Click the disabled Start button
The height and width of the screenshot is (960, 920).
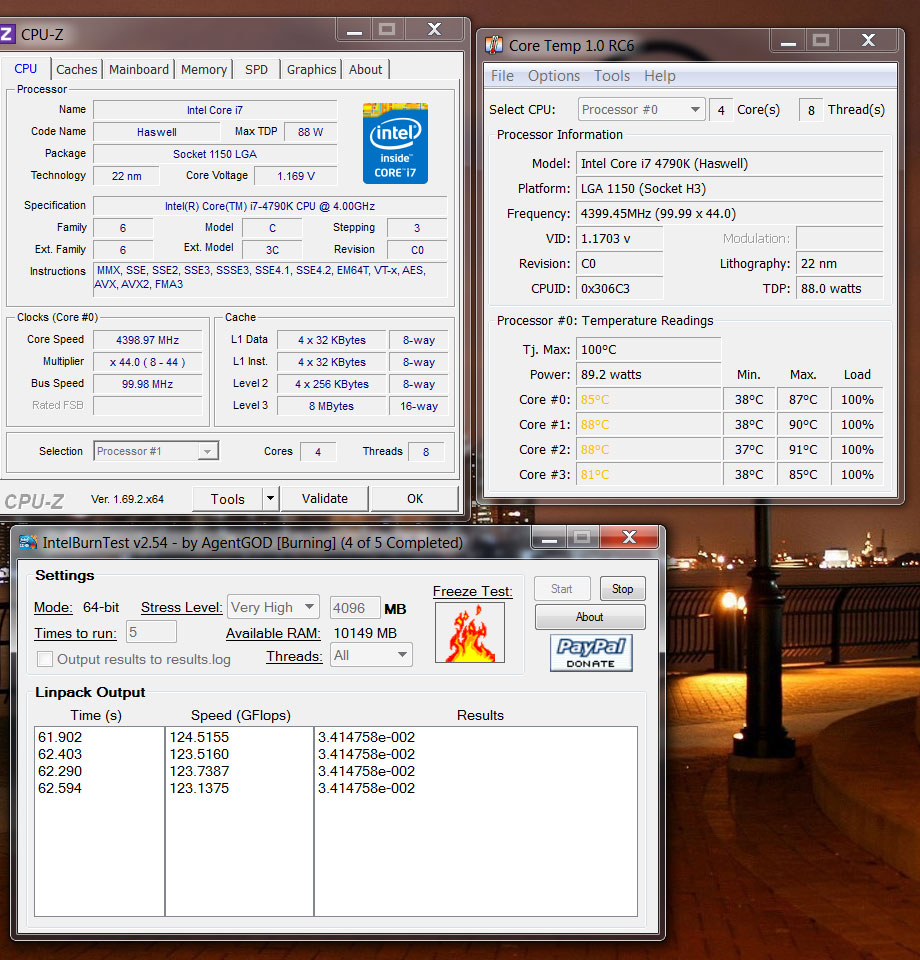(x=561, y=588)
